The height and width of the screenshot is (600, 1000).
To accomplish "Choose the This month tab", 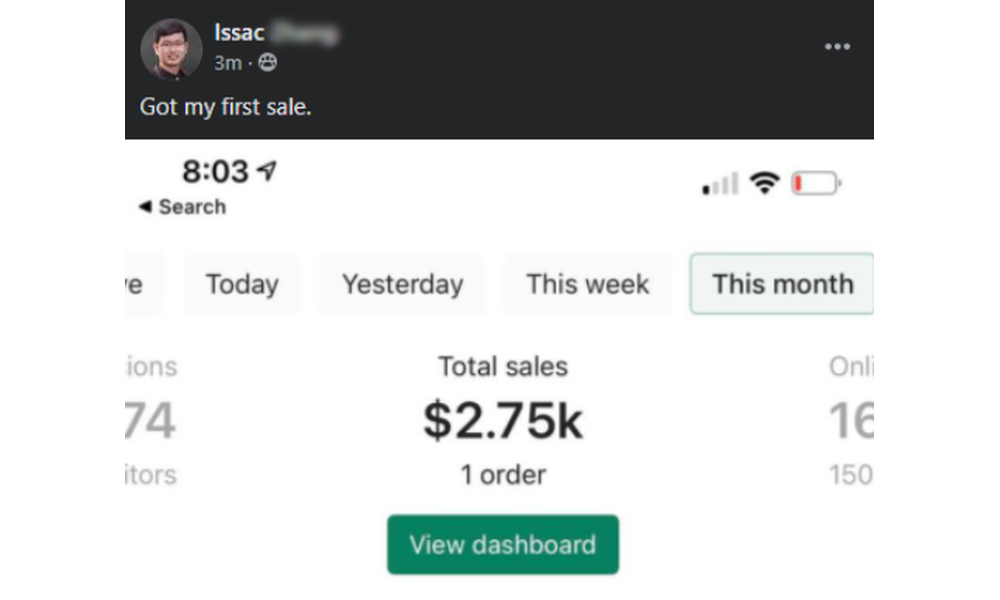I will [782, 284].
